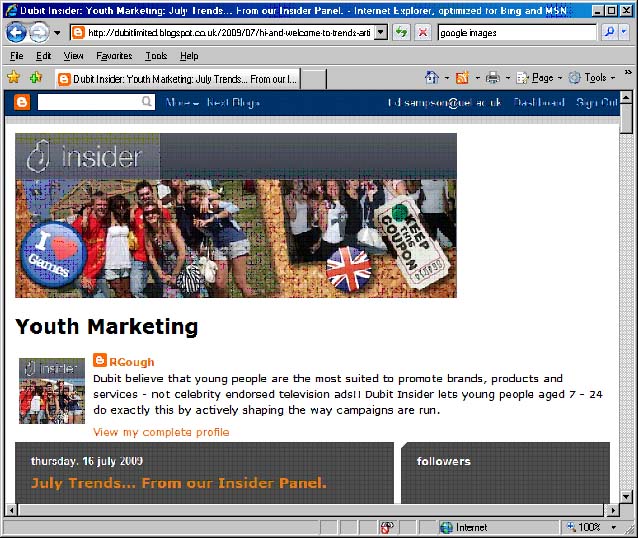Click the Blogger navbar search field
Screen dimensions: 638x538
[88, 102]
